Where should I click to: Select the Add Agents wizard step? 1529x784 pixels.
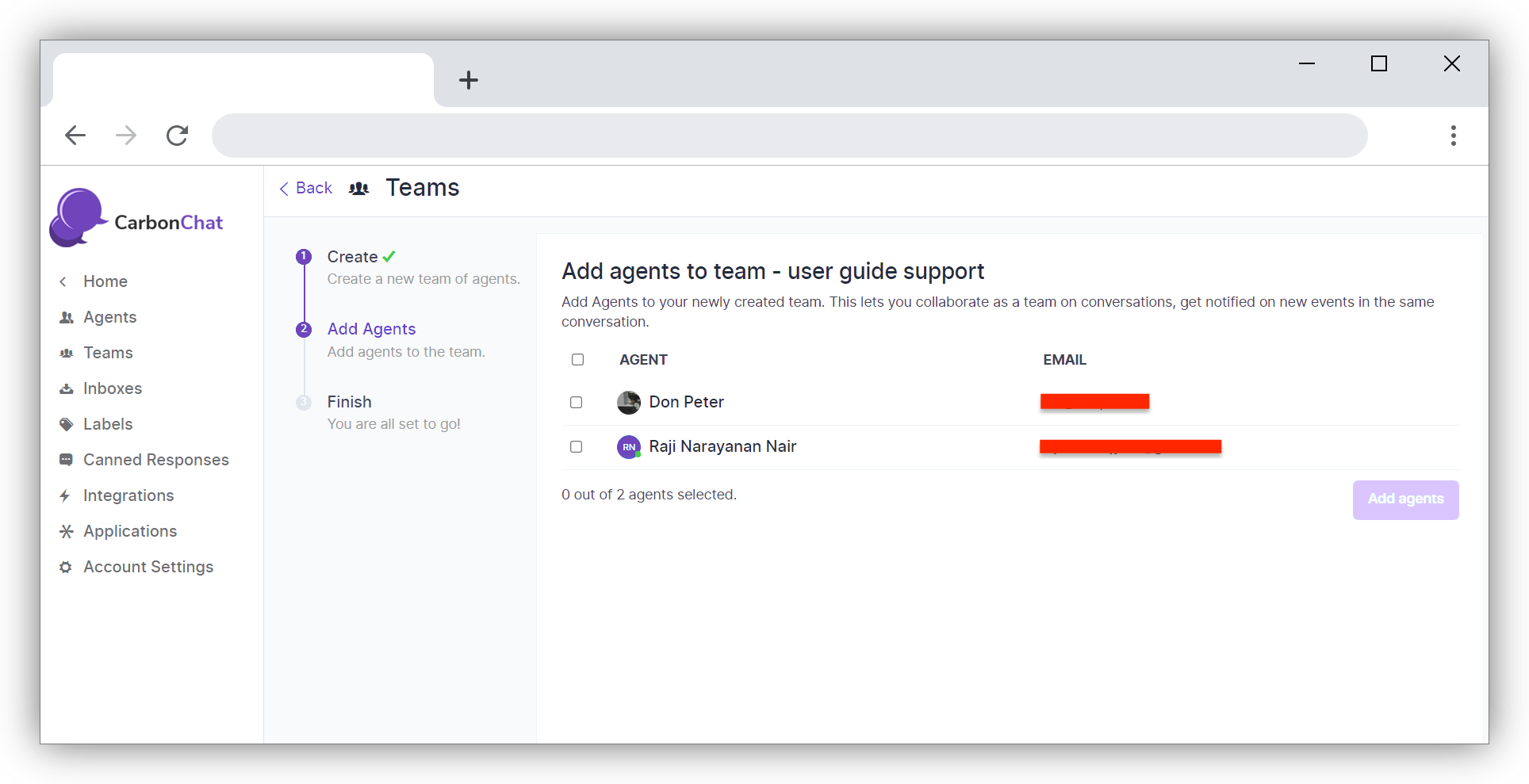(x=371, y=329)
